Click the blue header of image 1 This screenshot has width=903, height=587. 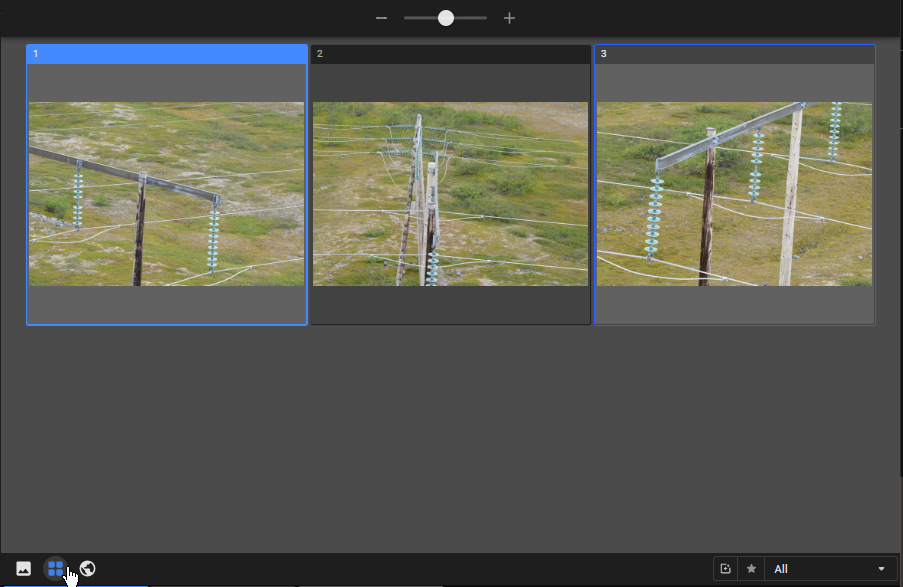(166, 54)
